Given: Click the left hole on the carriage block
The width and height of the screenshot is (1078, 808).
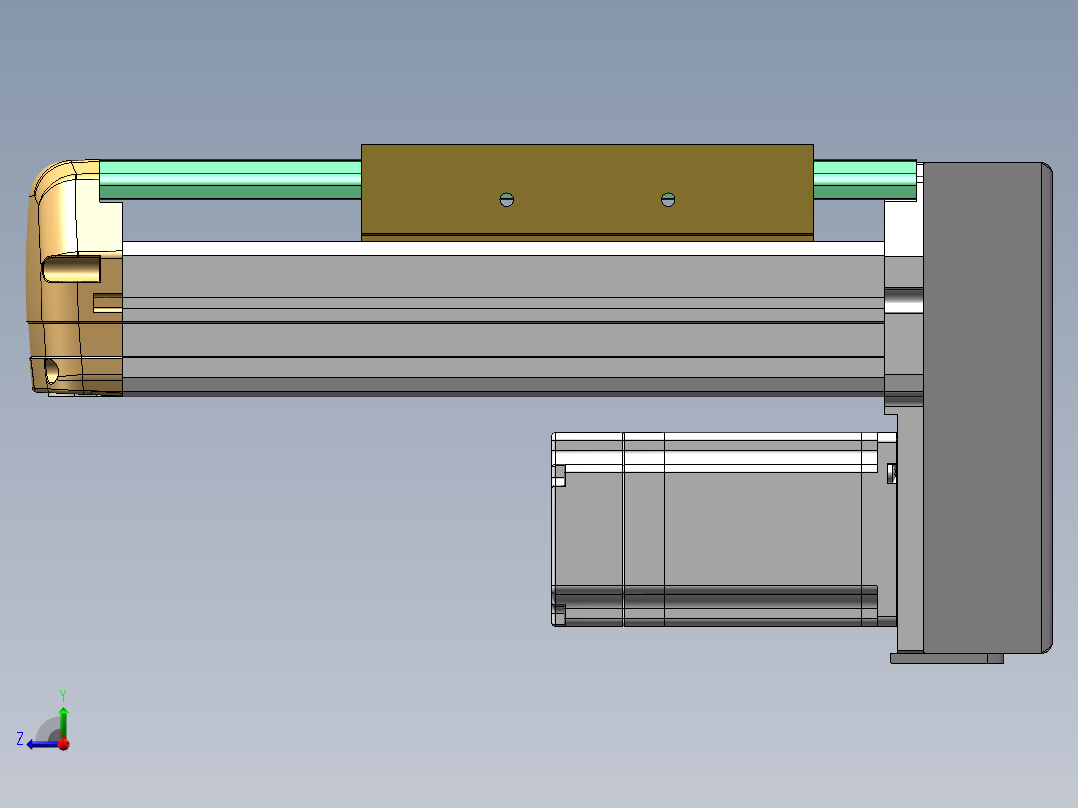Looking at the screenshot, I should 507,199.
